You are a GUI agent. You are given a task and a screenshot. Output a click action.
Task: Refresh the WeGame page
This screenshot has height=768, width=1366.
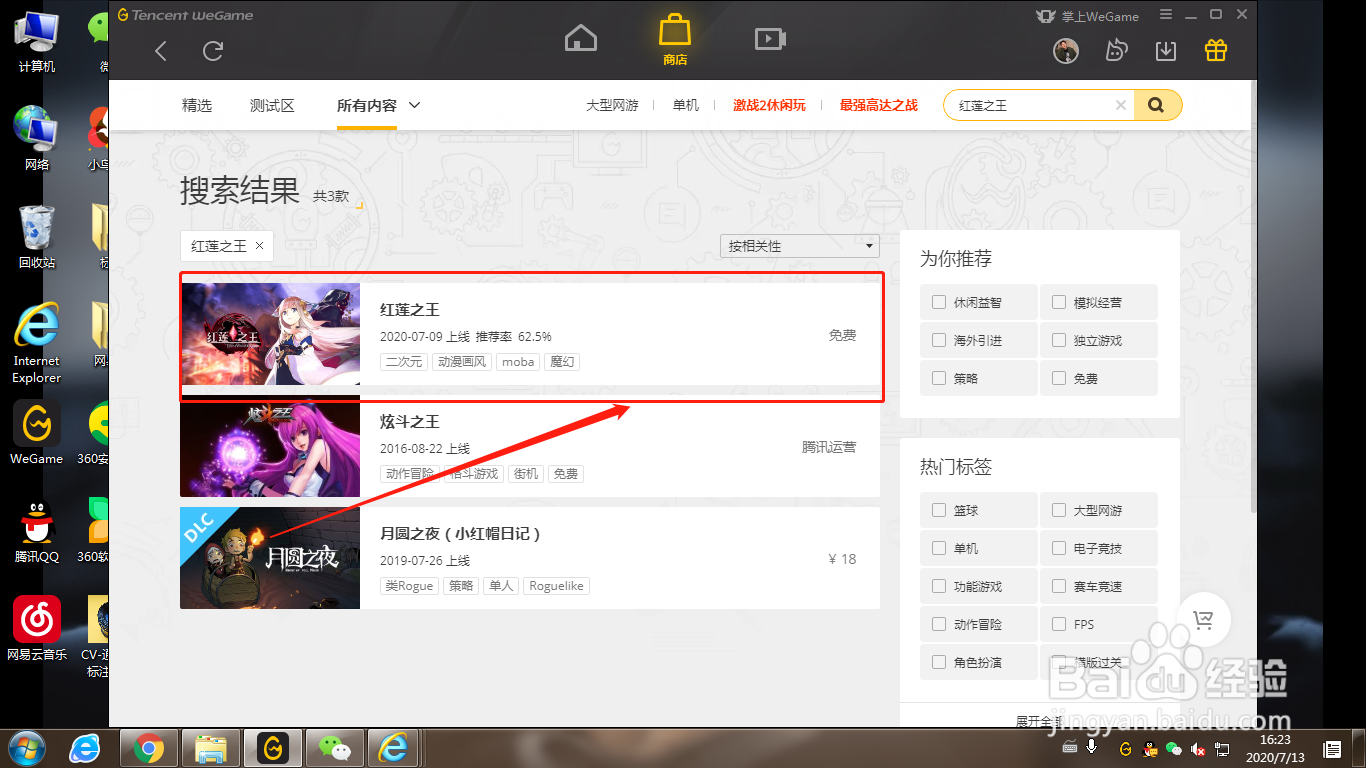point(212,51)
